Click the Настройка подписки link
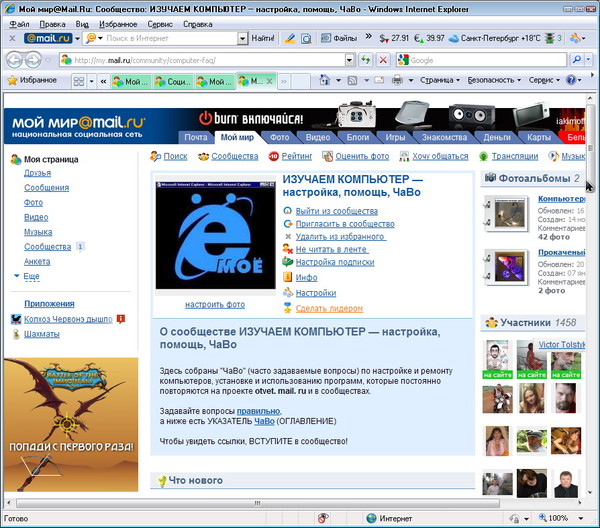The width and height of the screenshot is (600, 528). [x=335, y=262]
